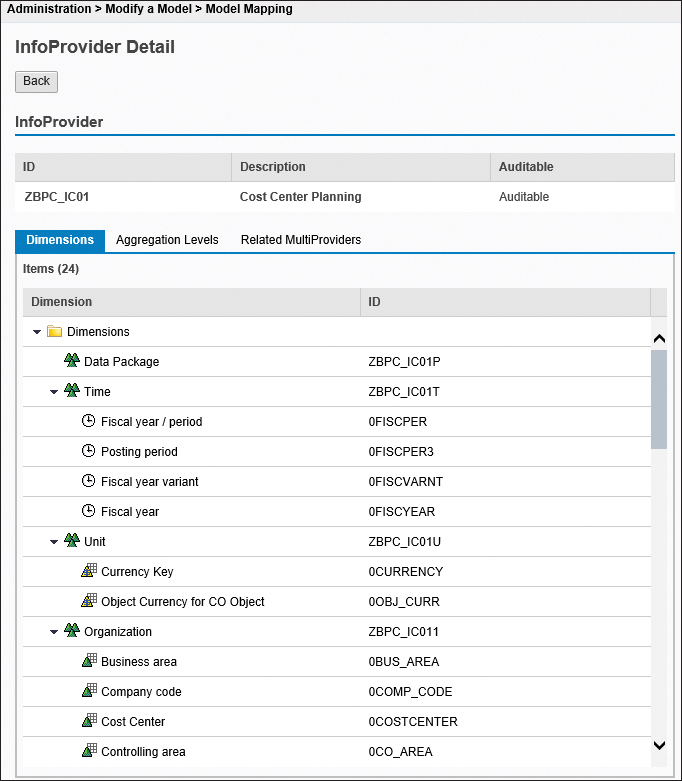
Task: Click Modify a Model breadcrumb link
Action: (x=148, y=9)
